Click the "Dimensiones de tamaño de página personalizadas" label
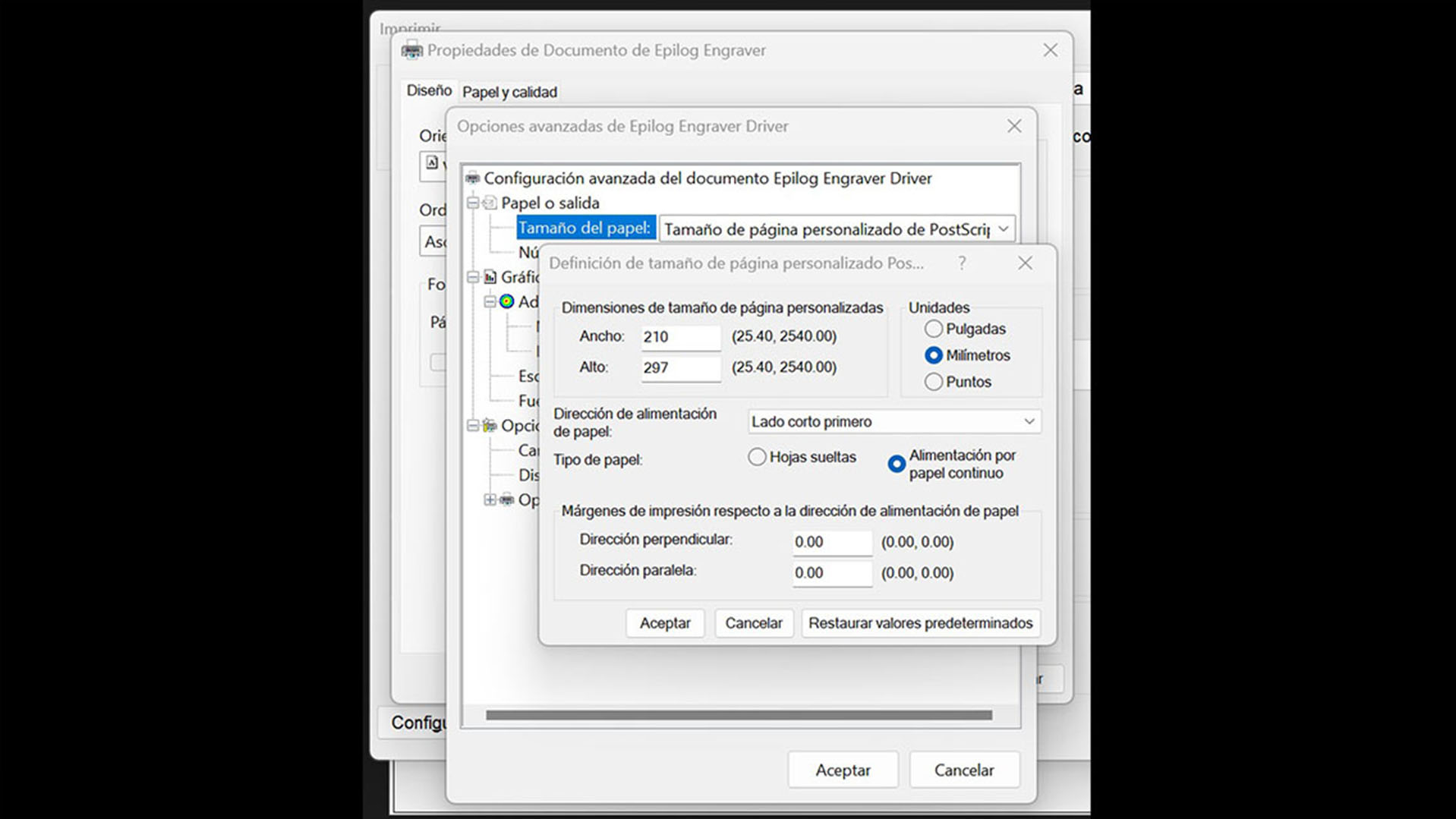This screenshot has height=819, width=1456. tap(722, 307)
